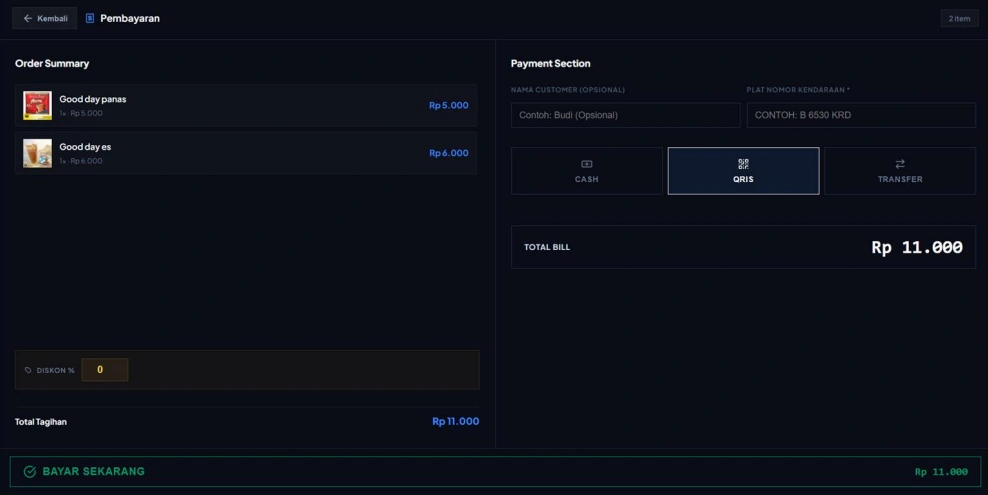
Task: Click the Total Tagihan label
Action: pos(41,422)
